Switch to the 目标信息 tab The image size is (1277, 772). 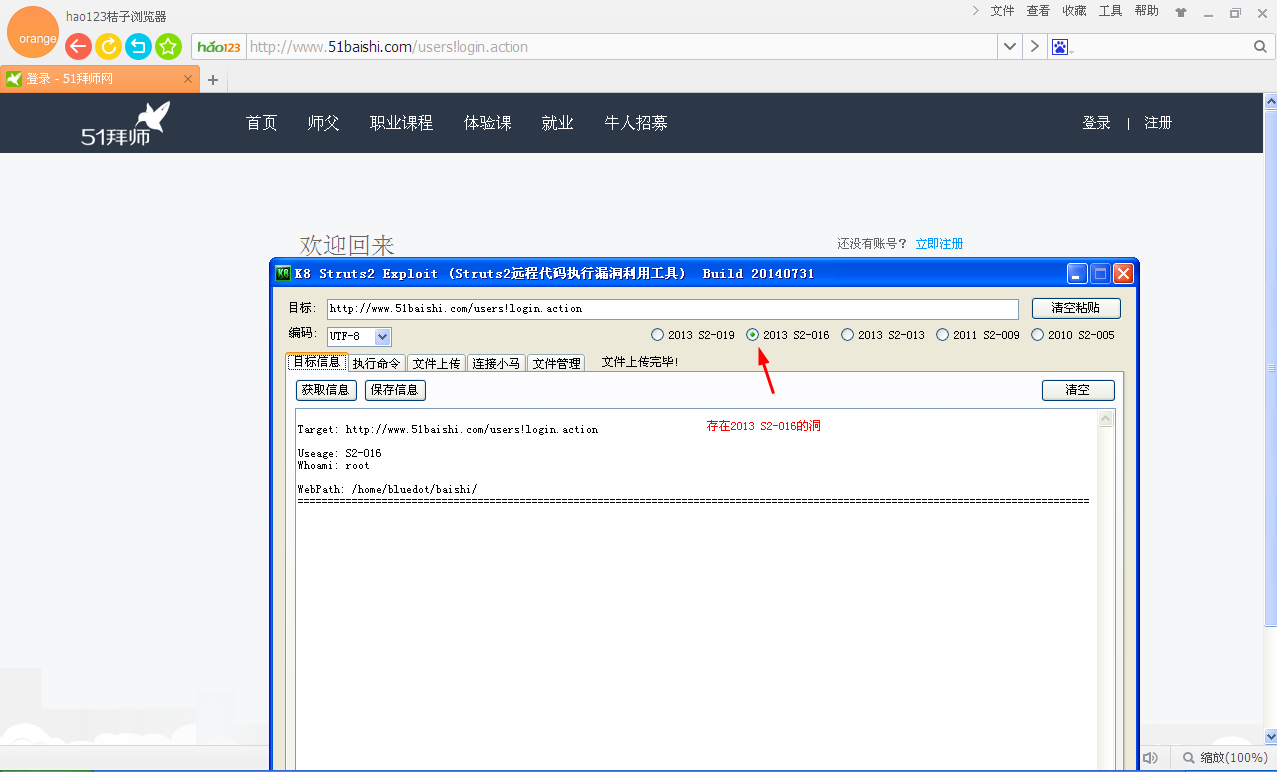316,362
